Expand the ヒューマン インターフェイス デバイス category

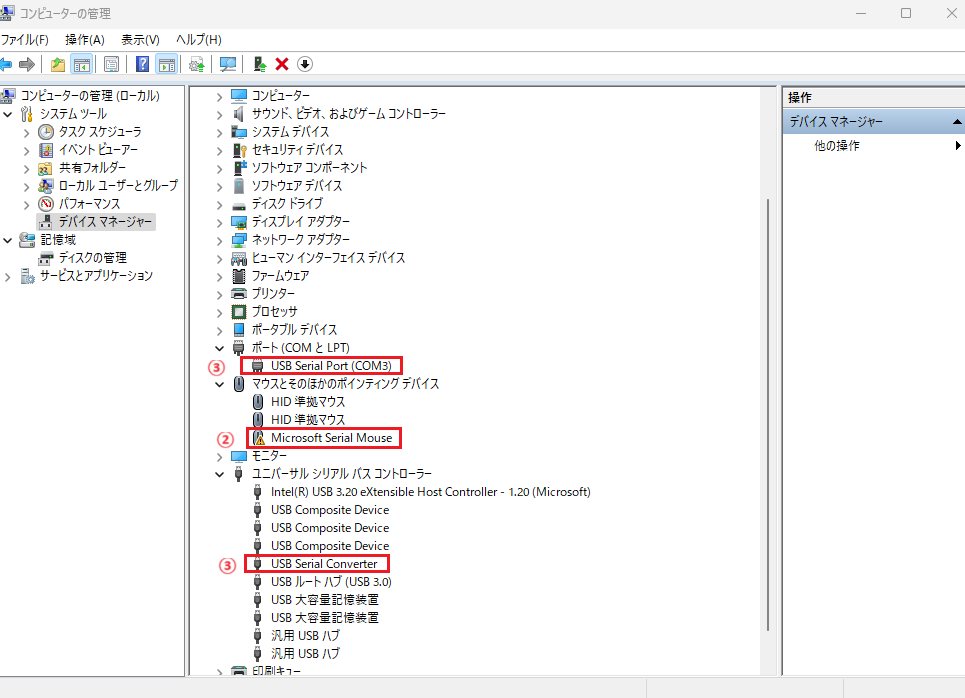220,259
